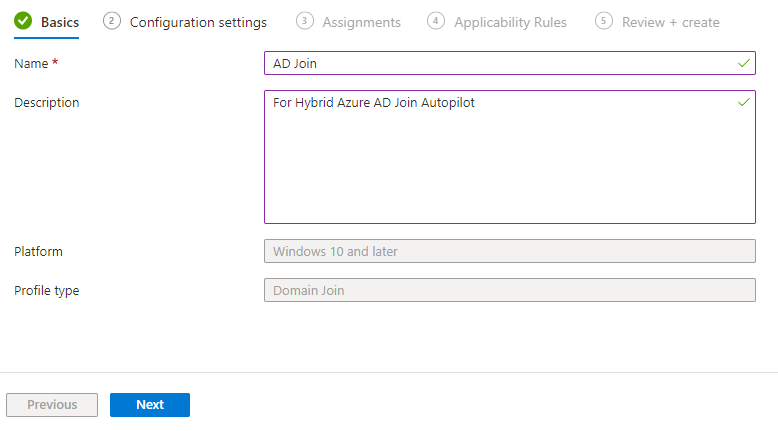
Task: Go to the Assignments tab
Action: point(361,22)
